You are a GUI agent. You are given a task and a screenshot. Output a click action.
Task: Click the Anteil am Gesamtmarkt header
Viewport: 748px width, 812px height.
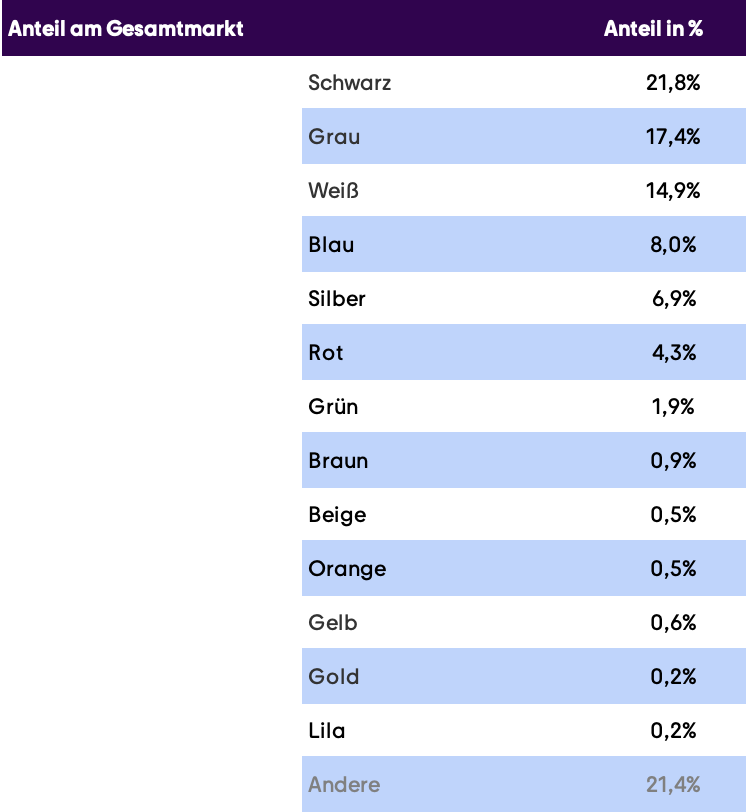[x=126, y=28]
